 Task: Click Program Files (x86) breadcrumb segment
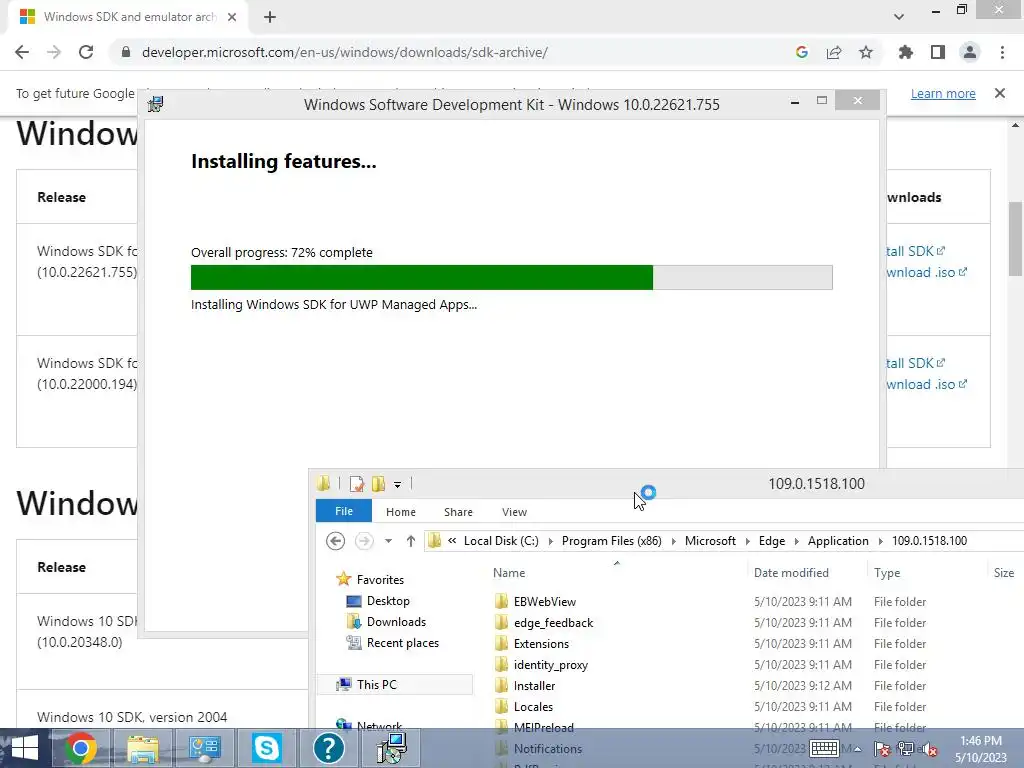[x=611, y=541]
